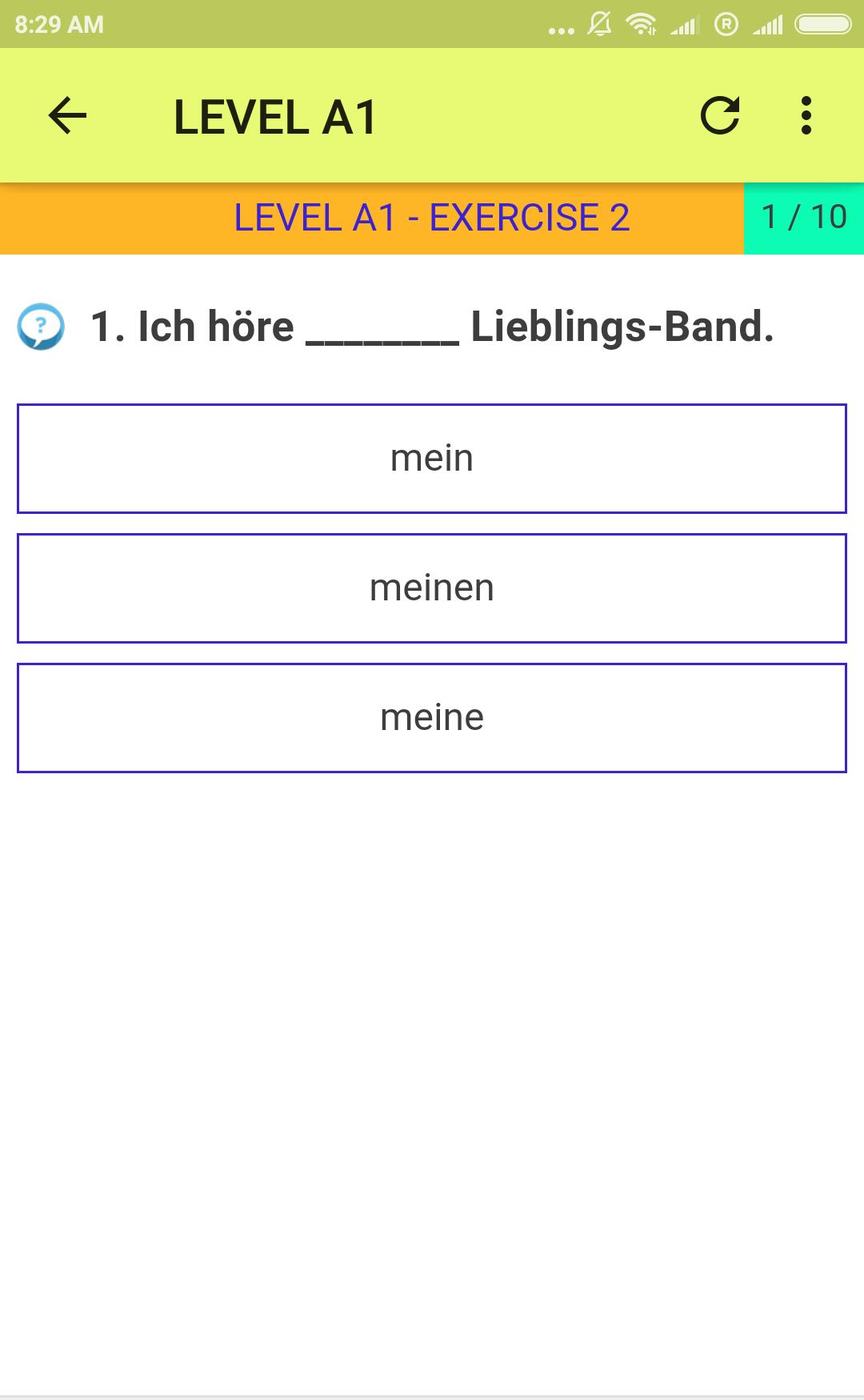
Task: Tap the Wi-Fi status icon
Action: point(641,24)
